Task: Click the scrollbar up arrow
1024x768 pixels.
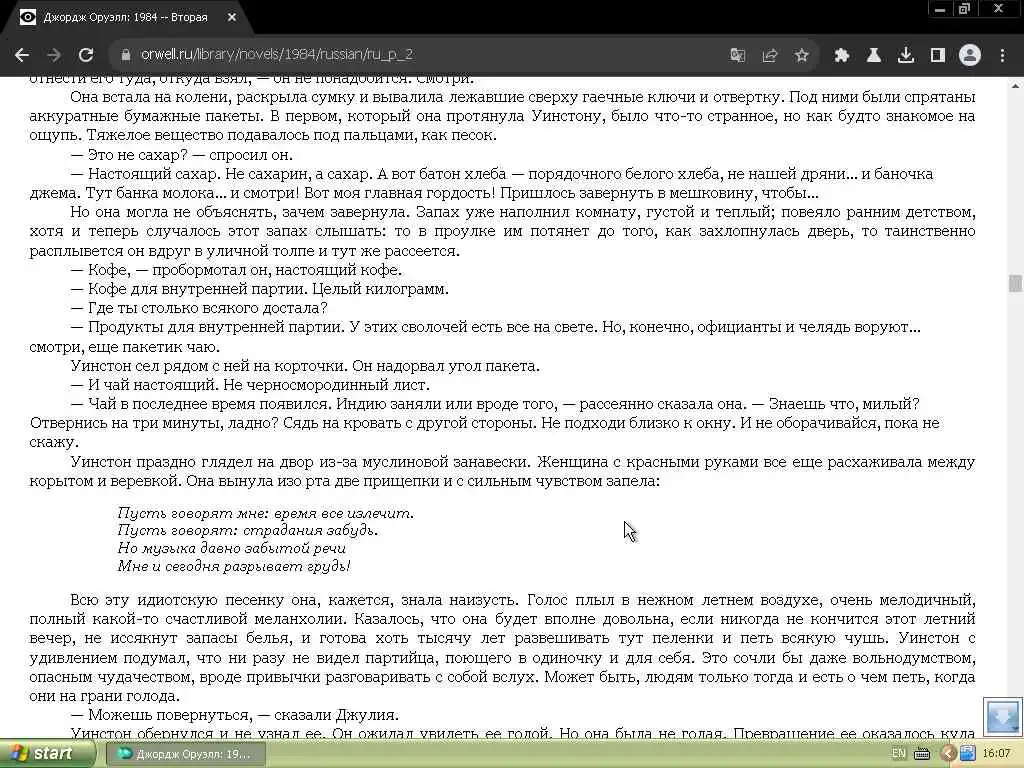Action: 1015,85
